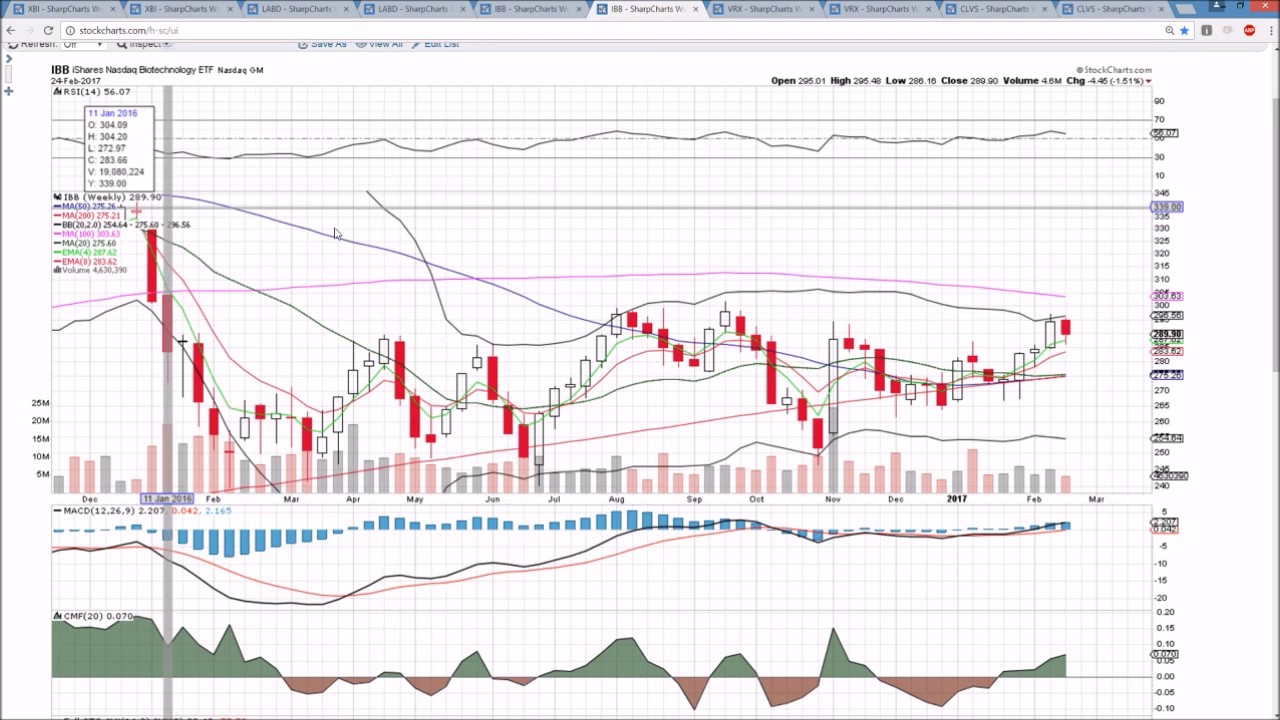1280x720 pixels.
Task: Click the gray square extension icon
Action: [1207, 30]
